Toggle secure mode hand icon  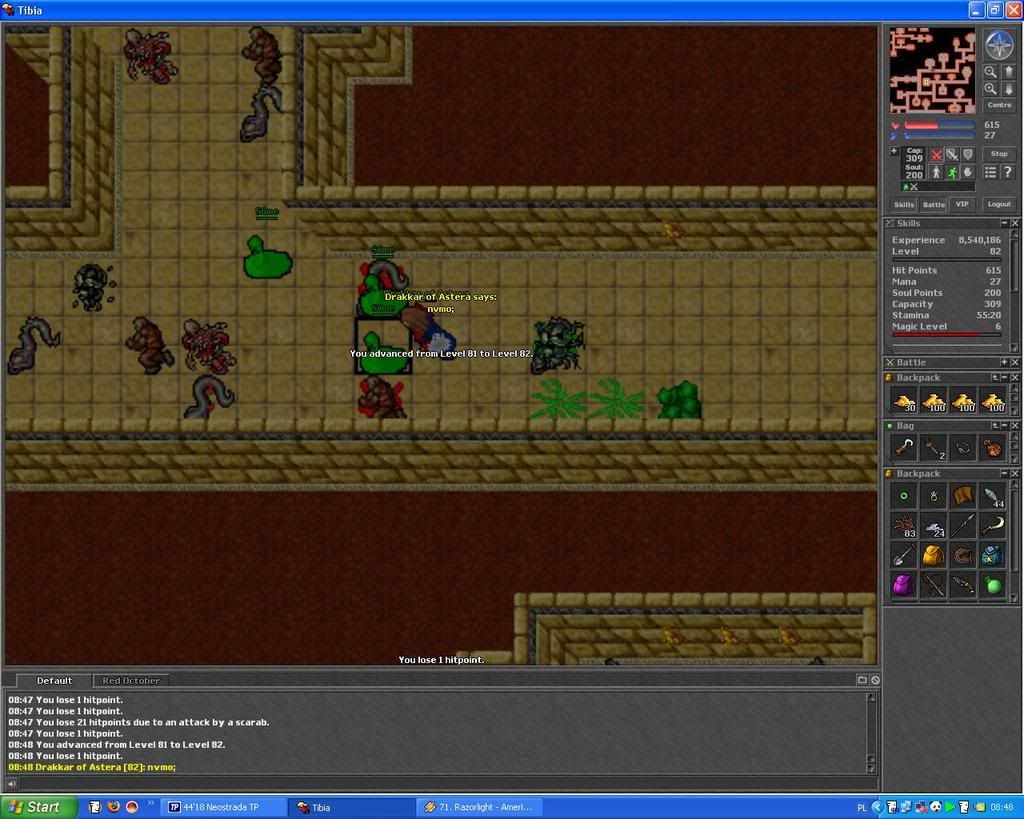click(968, 172)
